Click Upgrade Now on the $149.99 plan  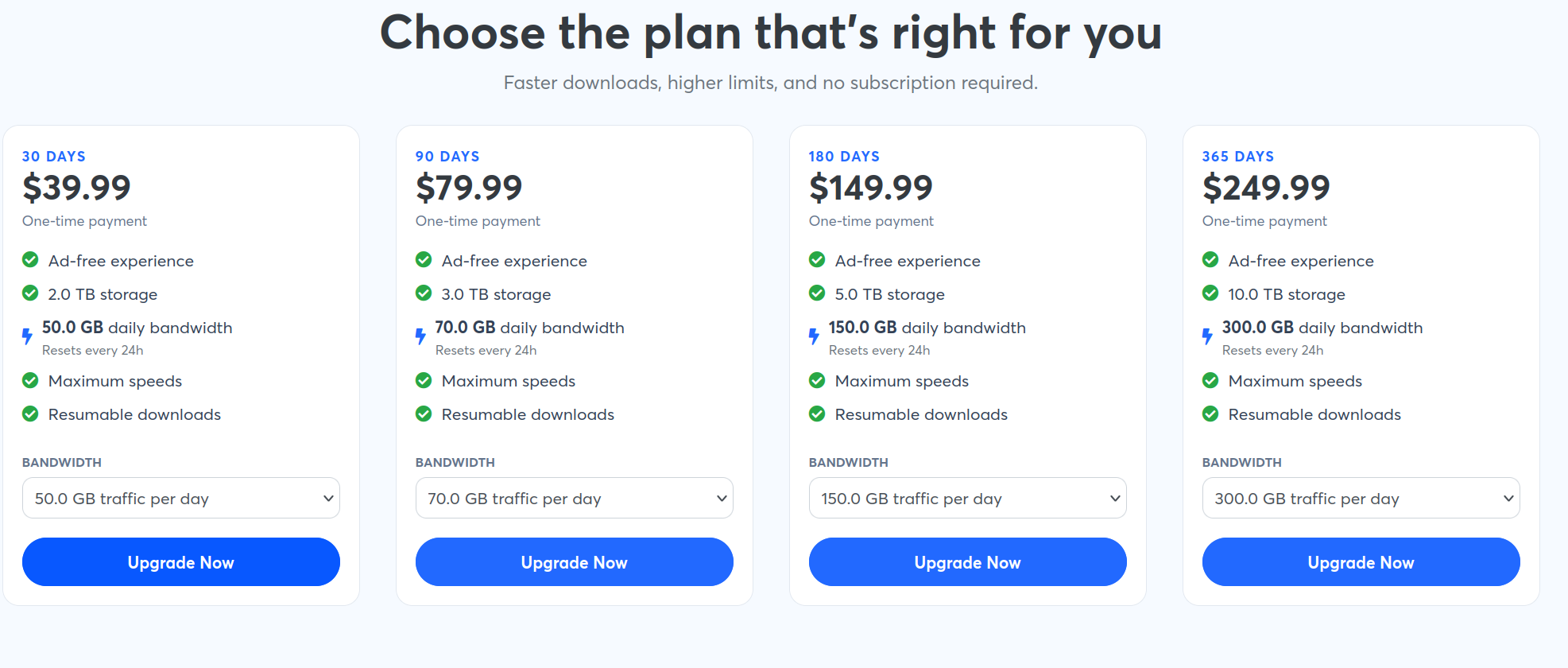(x=967, y=562)
